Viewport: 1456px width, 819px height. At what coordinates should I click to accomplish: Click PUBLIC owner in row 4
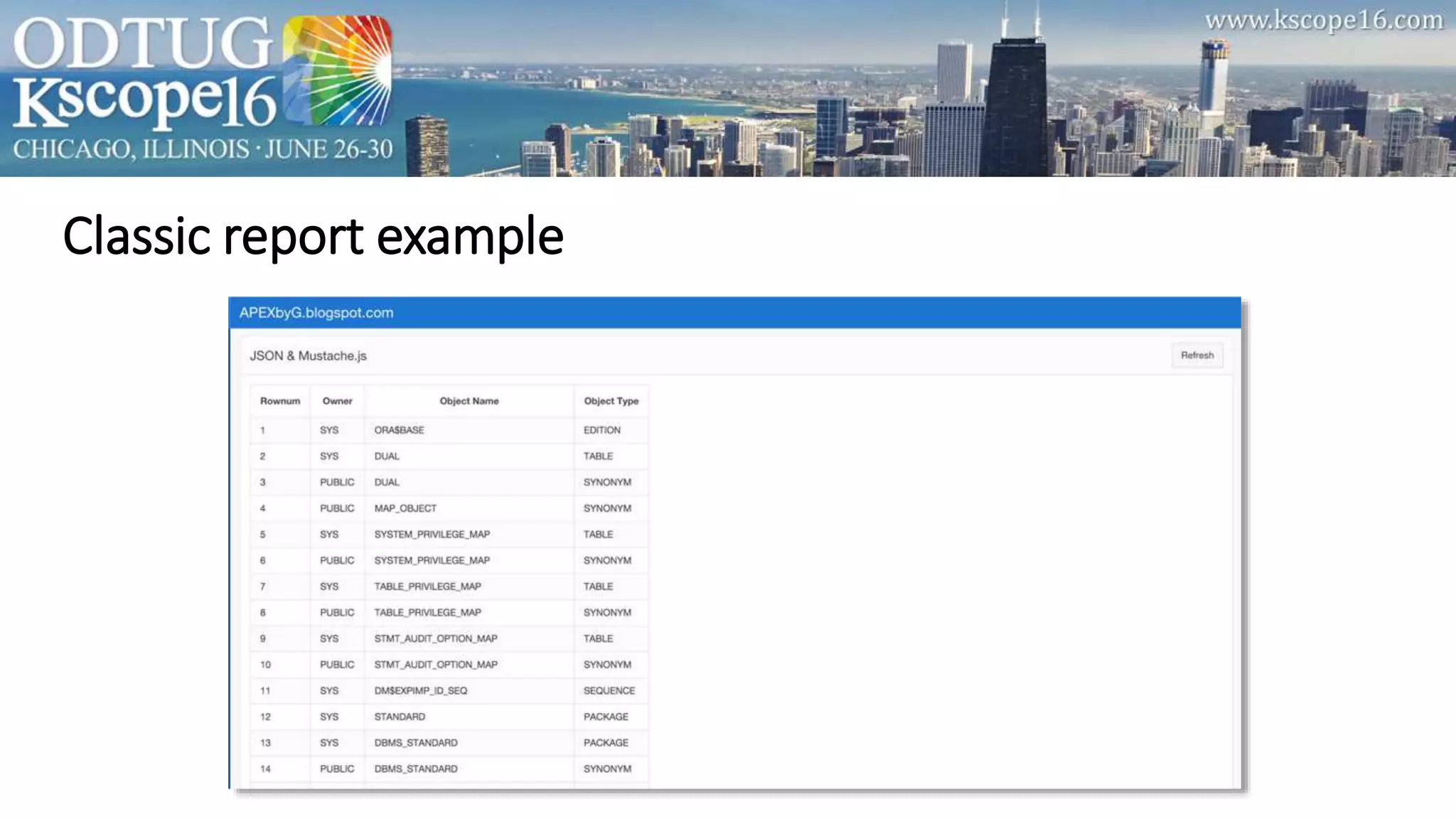(337, 508)
